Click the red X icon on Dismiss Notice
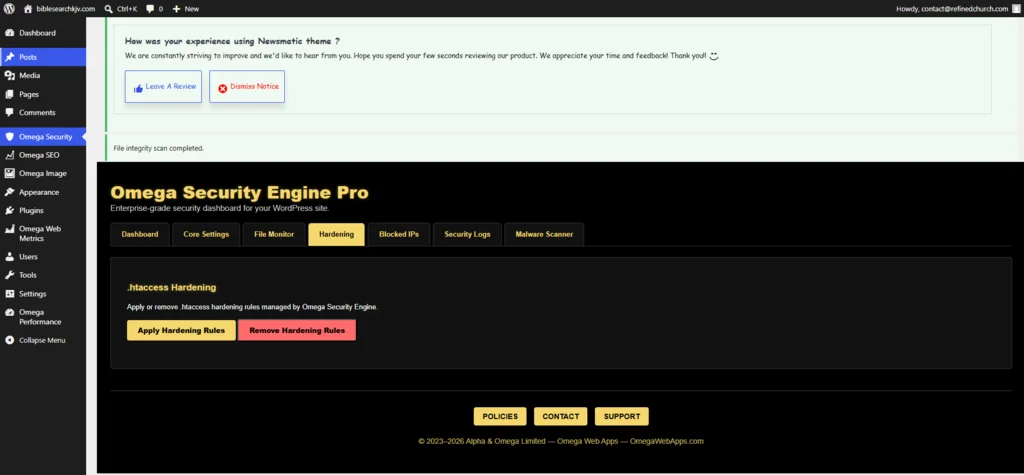Screen dimensions: 1024x475 pyautogui.click(x=223, y=88)
